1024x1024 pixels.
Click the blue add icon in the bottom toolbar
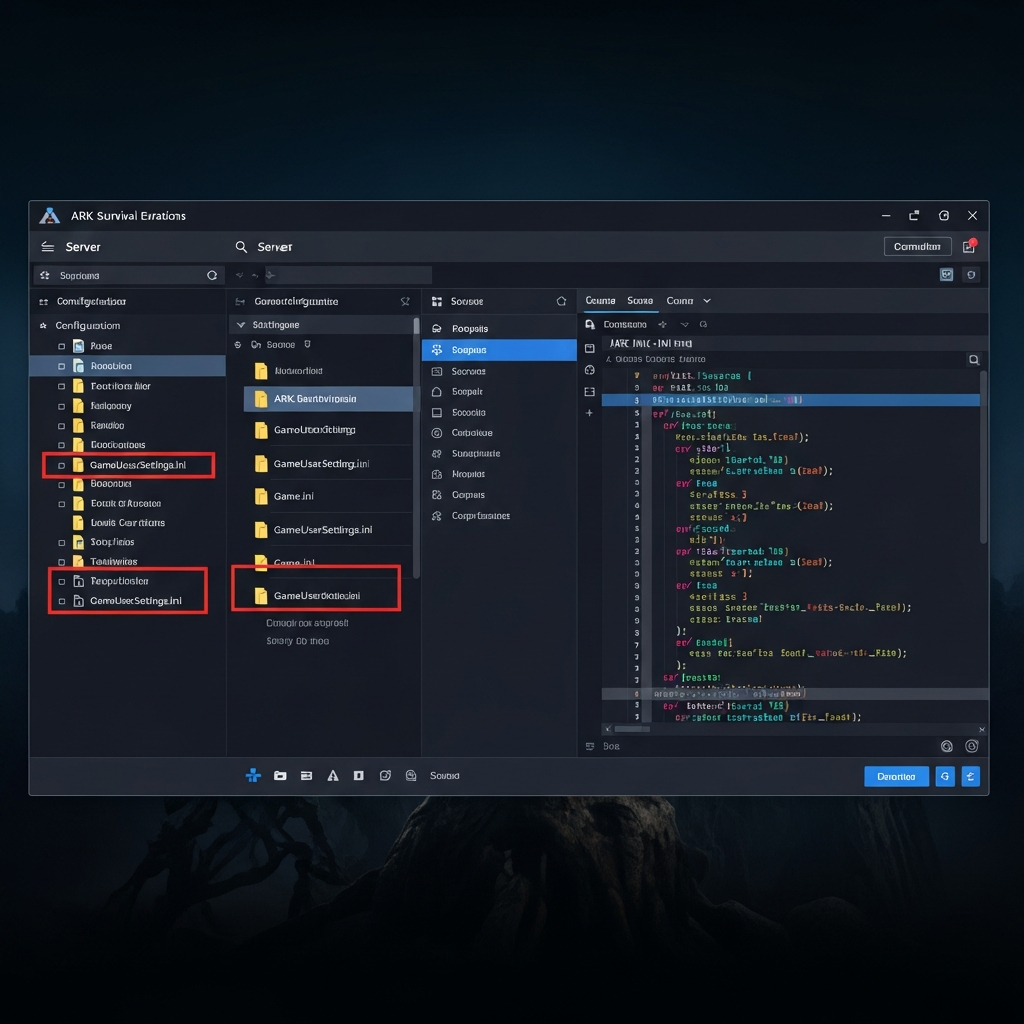click(253, 775)
